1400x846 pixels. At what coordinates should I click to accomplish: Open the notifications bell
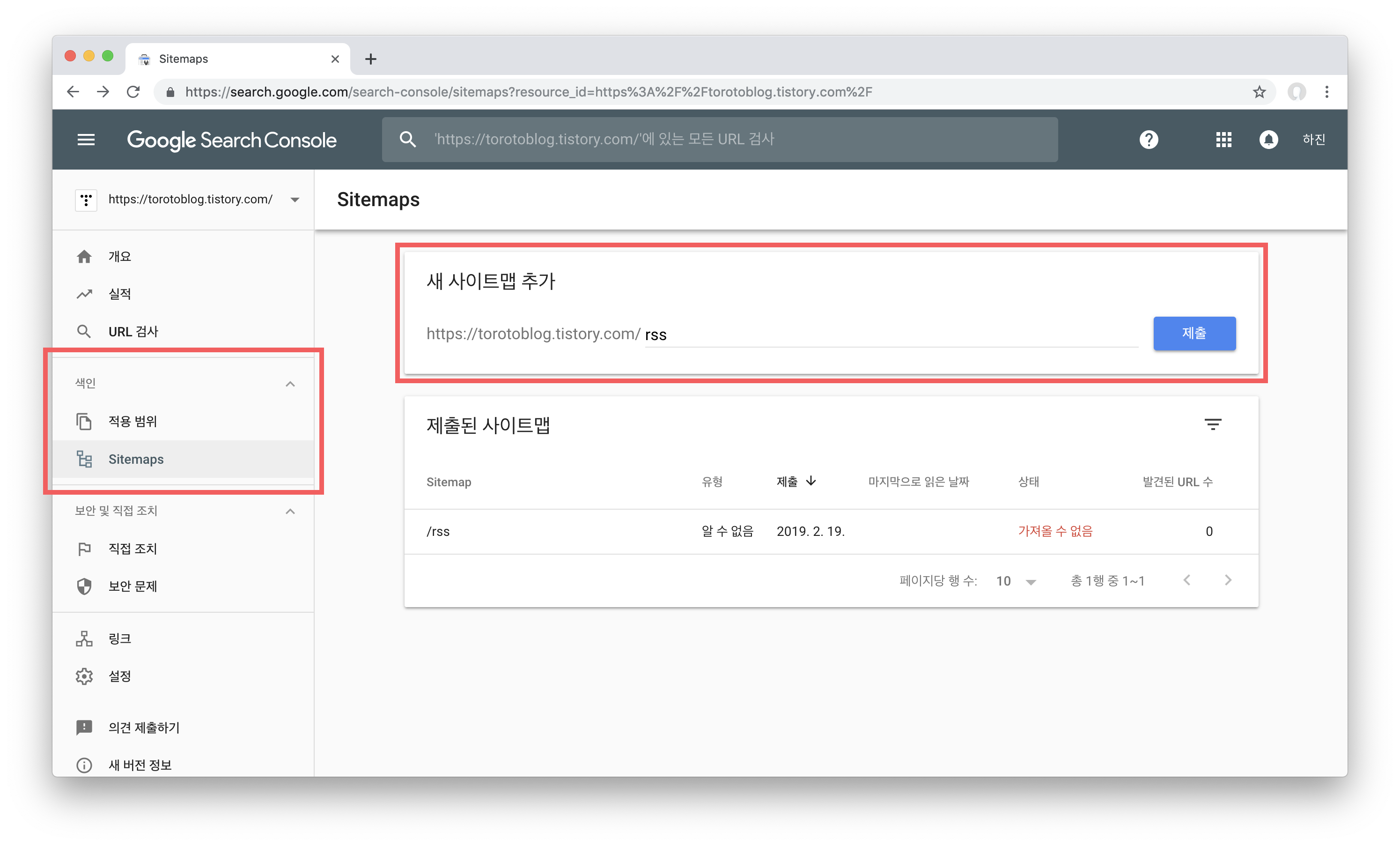pyautogui.click(x=1268, y=139)
